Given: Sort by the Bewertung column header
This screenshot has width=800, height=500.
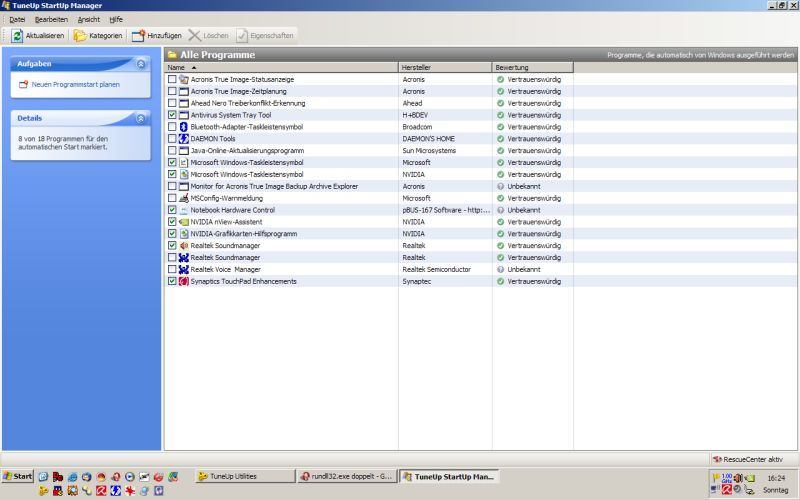Looking at the screenshot, I should 533,67.
